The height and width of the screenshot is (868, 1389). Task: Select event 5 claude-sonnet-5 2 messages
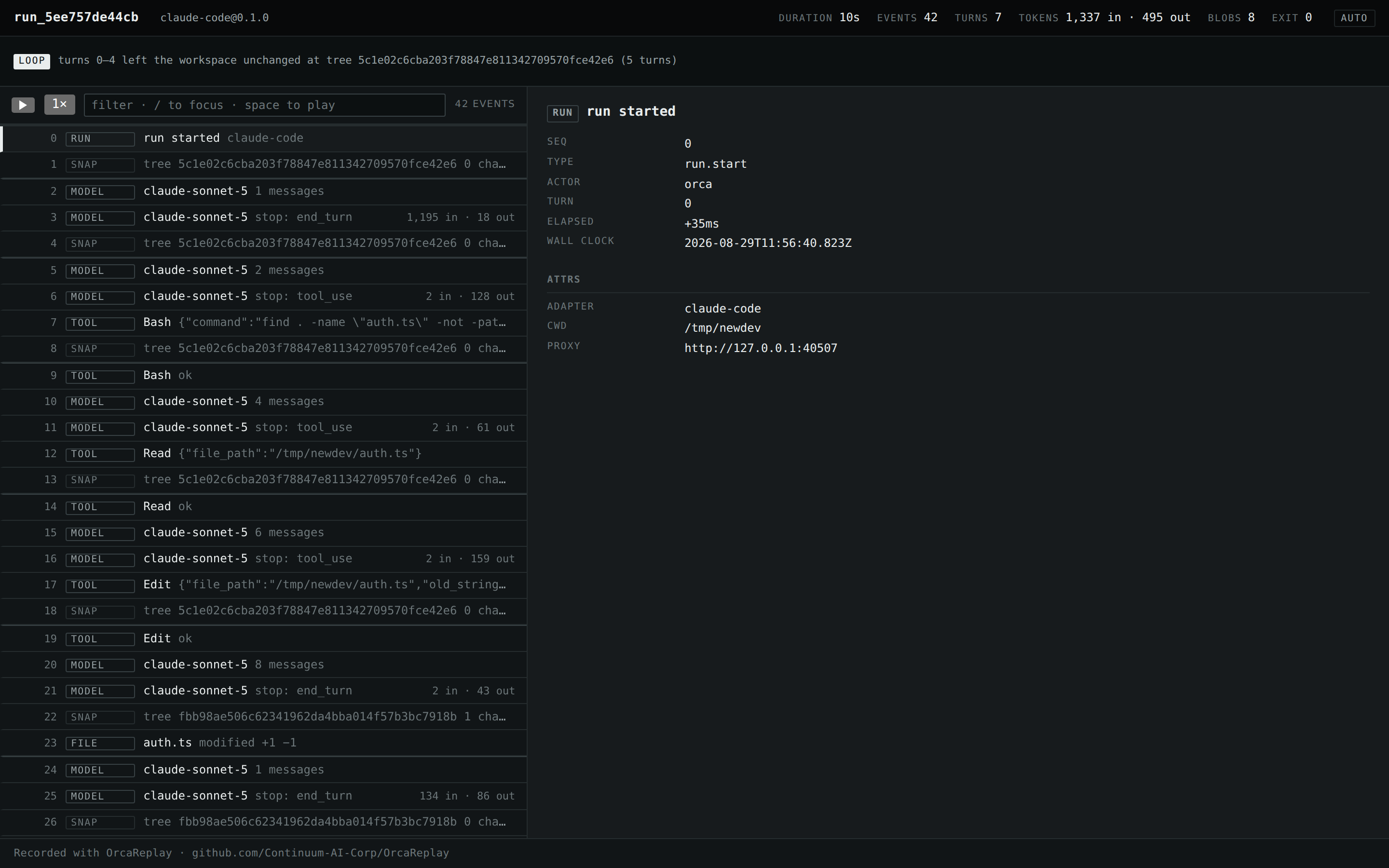pos(263,271)
